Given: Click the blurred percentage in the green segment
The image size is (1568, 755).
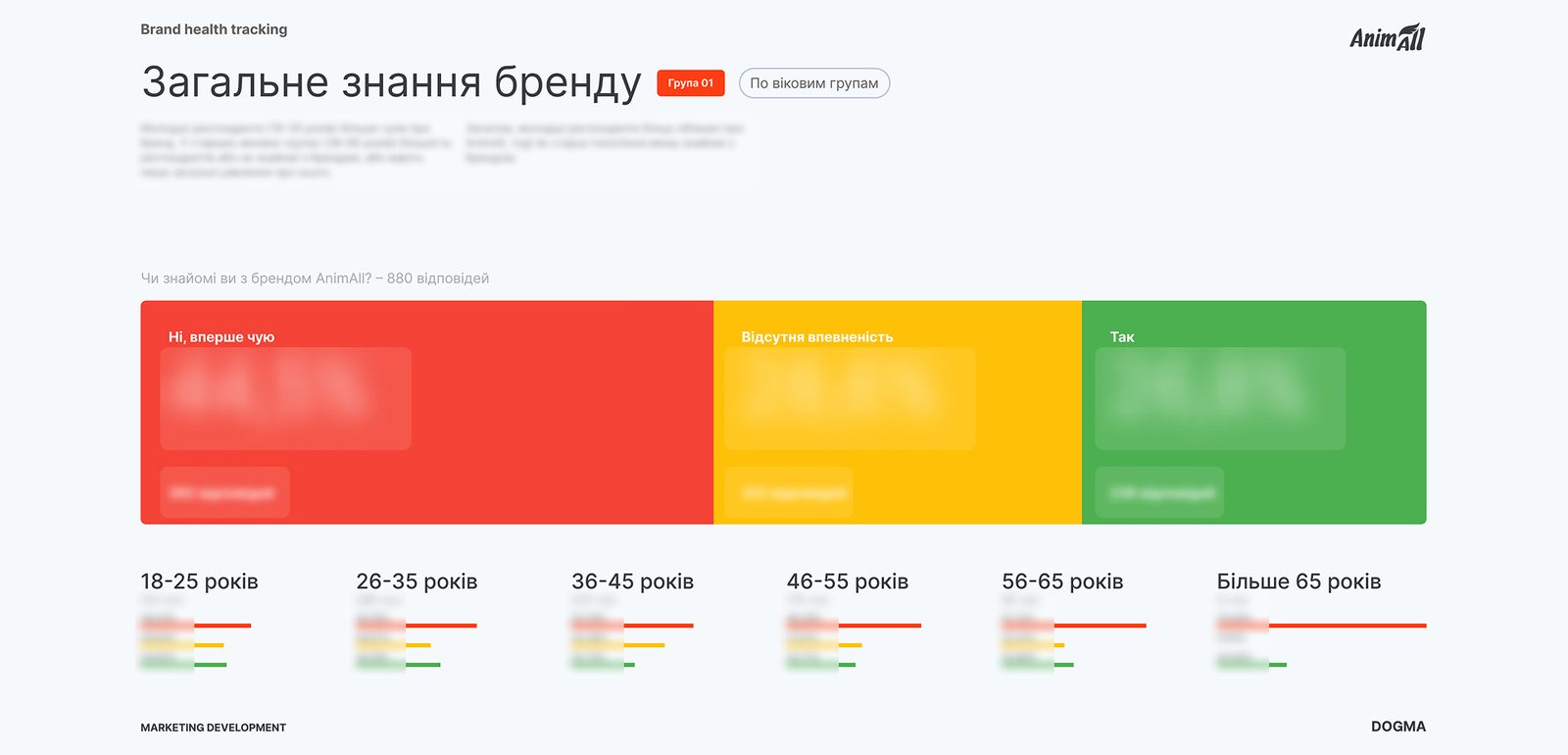Looking at the screenshot, I should click(1220, 398).
